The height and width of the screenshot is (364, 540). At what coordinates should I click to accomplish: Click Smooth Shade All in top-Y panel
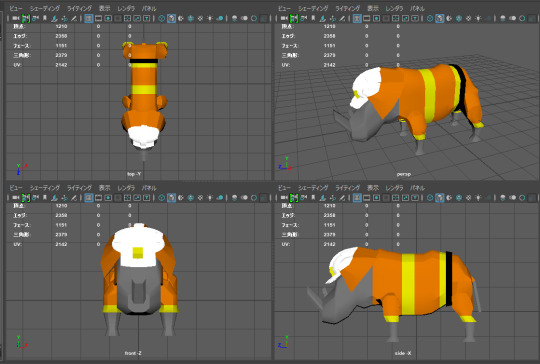[x=171, y=18]
